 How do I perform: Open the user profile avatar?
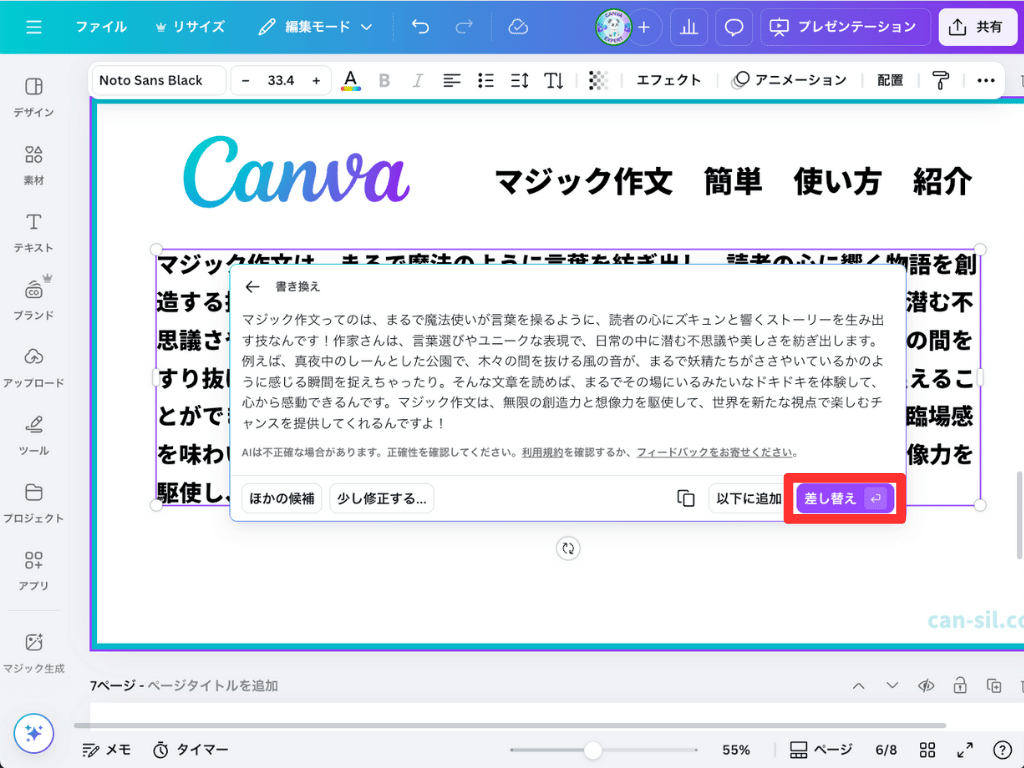[613, 27]
